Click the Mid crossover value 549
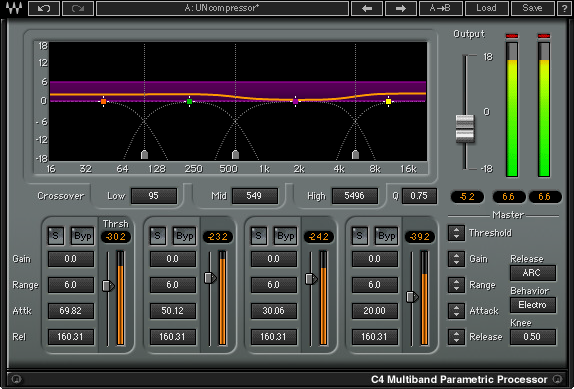Image resolution: width=574 pixels, height=389 pixels. coord(254,196)
